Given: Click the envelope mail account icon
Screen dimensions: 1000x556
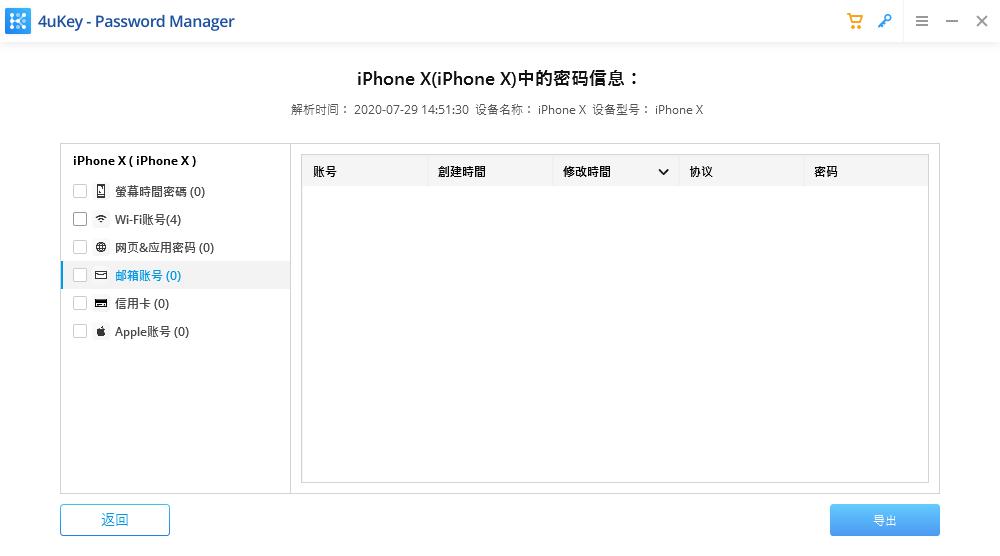Looking at the screenshot, I should [101, 275].
